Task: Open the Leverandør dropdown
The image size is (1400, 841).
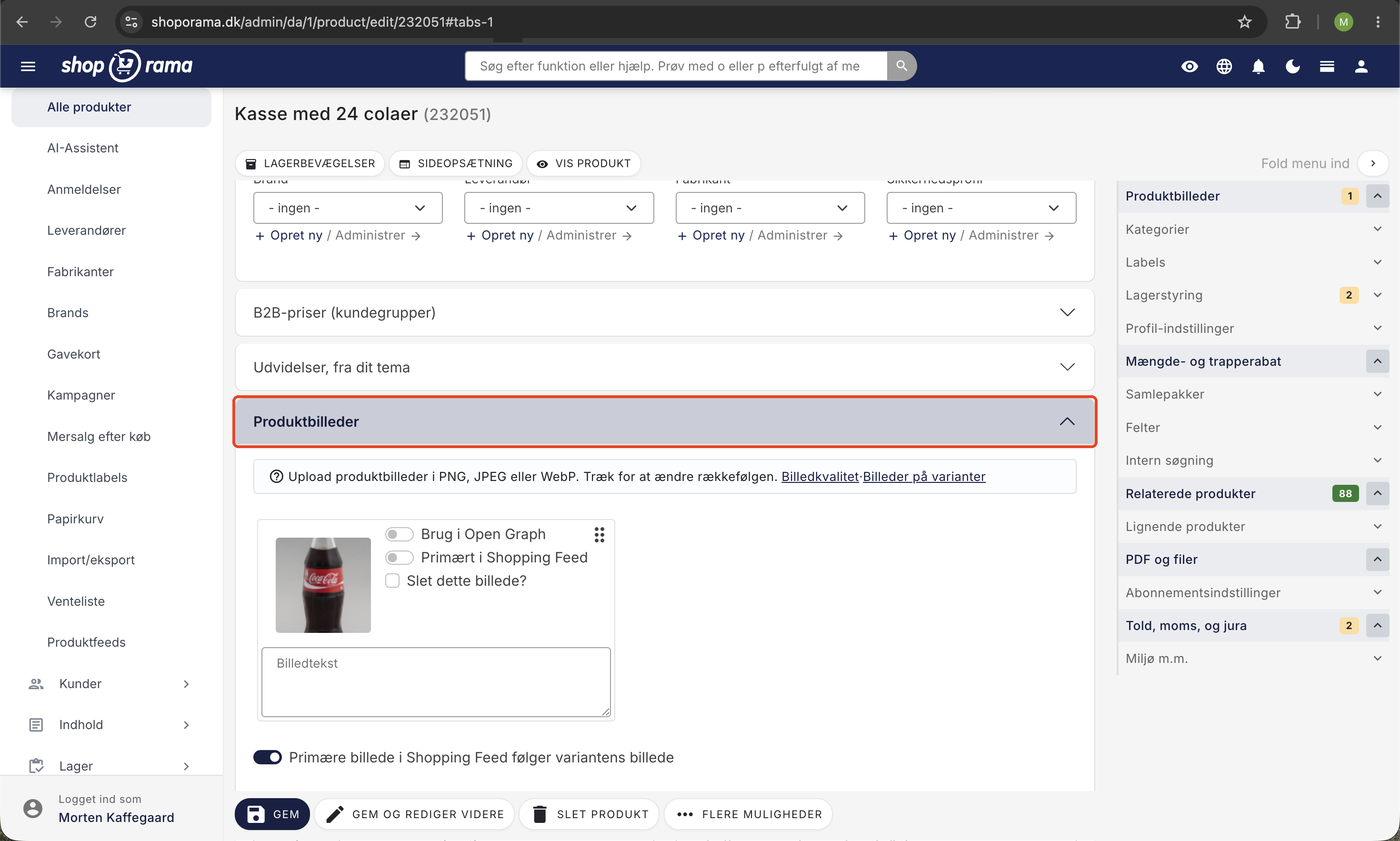Action: [559, 208]
